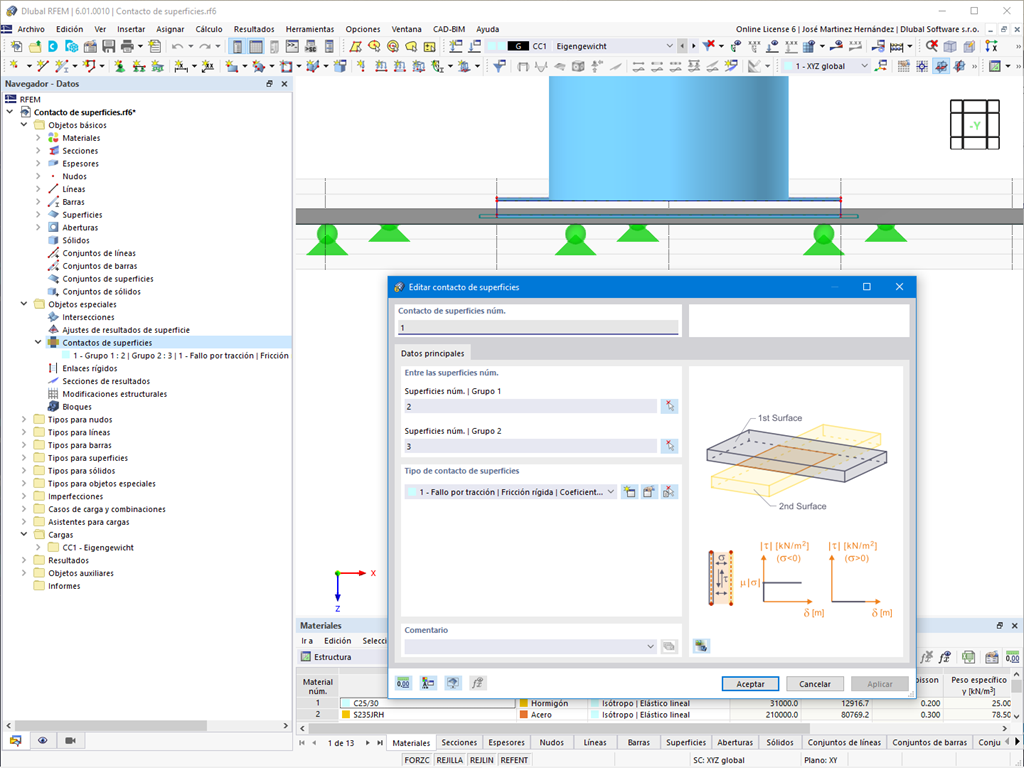
Task: Click the save file icon in main toolbar
Action: coord(108,46)
